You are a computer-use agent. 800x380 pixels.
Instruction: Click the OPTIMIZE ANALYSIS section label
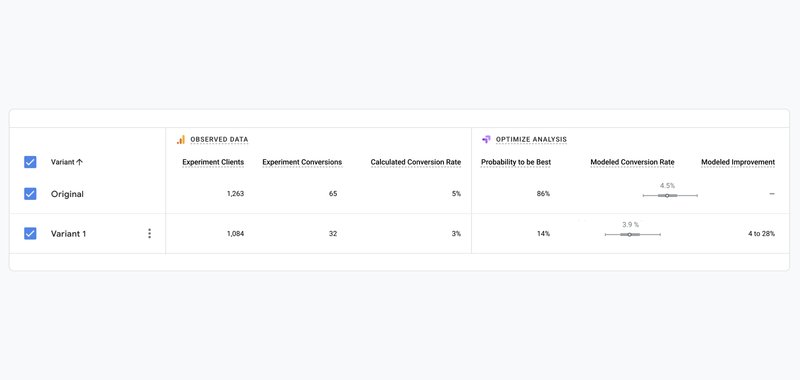[x=531, y=140]
